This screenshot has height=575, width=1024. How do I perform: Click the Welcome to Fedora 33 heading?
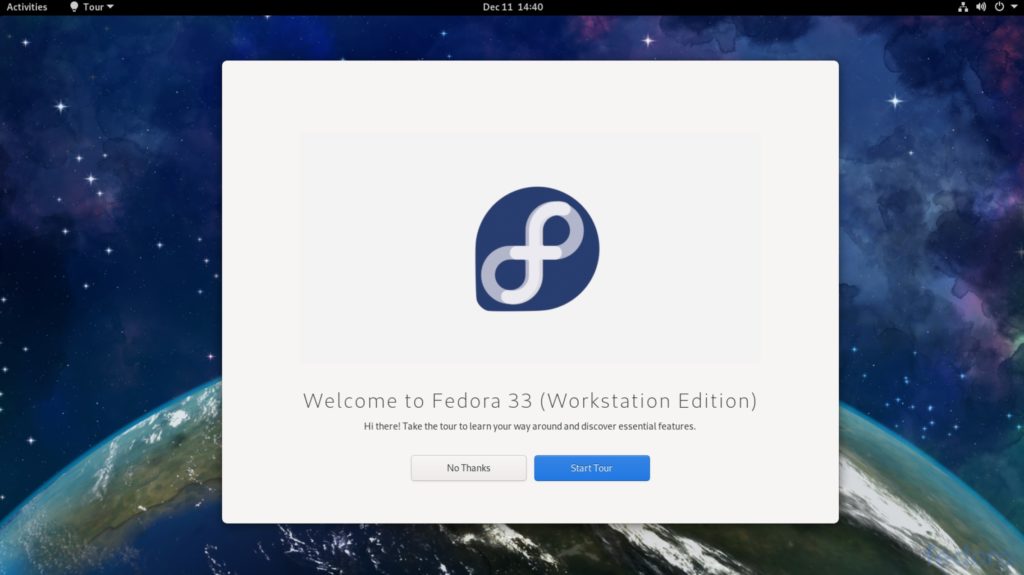530,401
